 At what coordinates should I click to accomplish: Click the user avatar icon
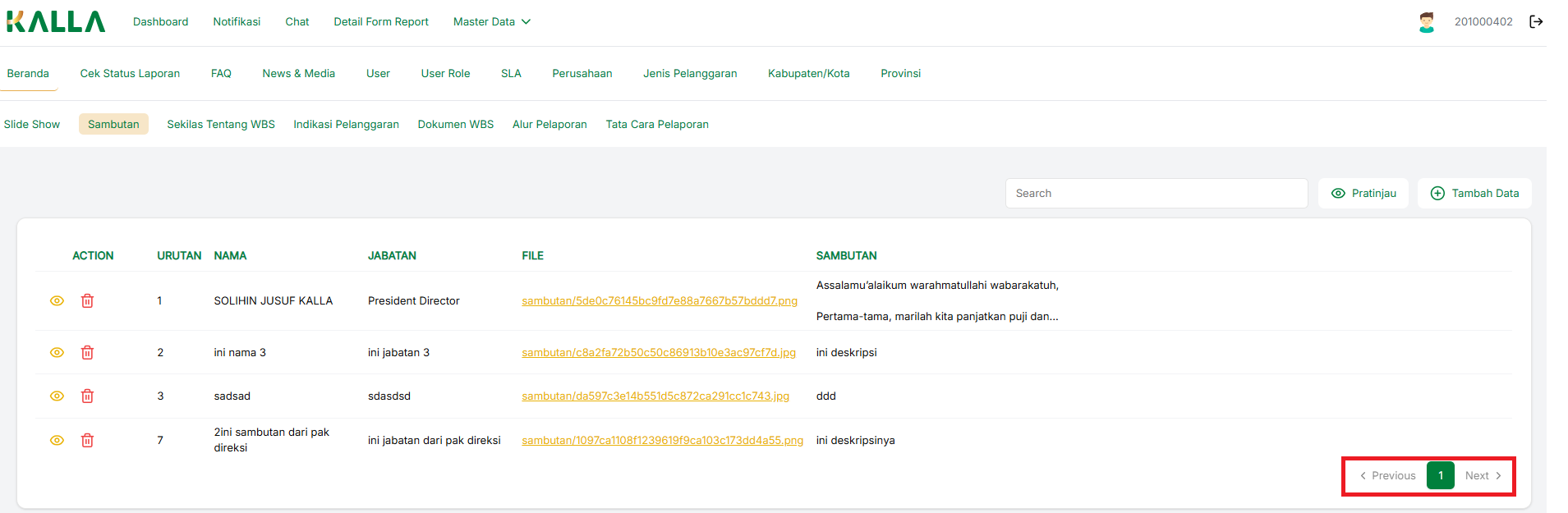click(1426, 22)
